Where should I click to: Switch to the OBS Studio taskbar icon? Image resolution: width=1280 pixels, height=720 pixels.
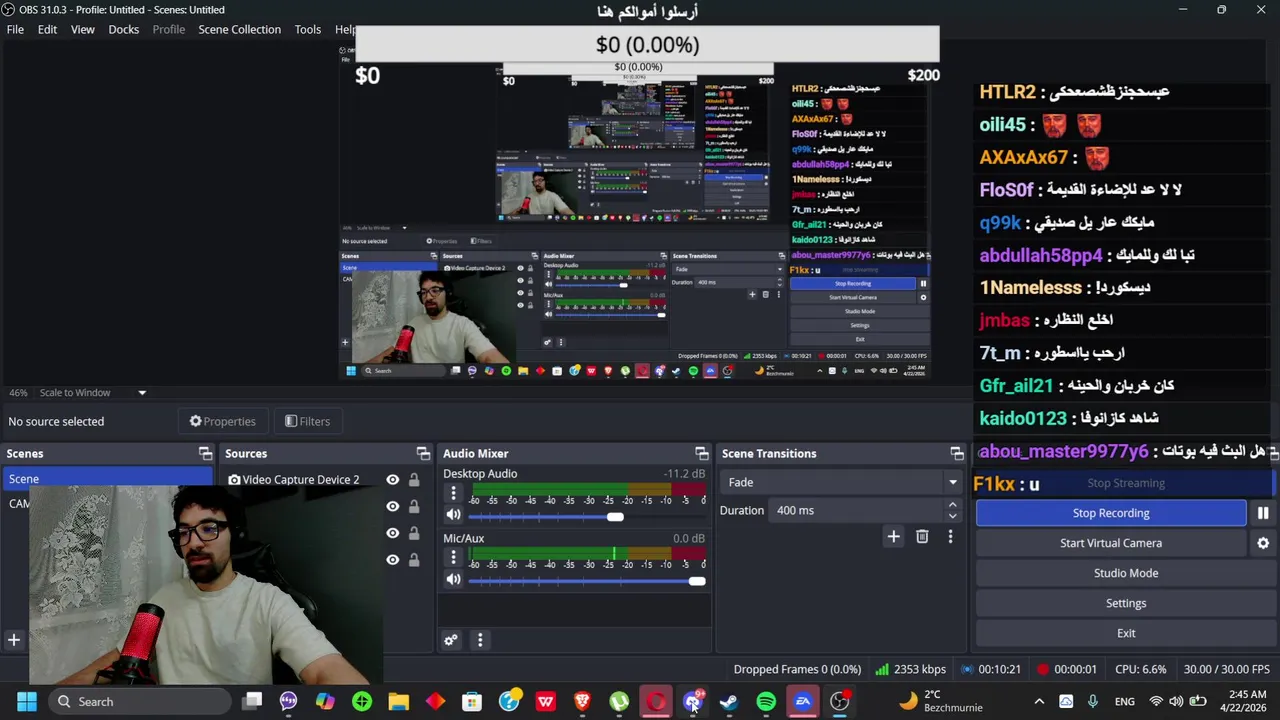[840, 701]
